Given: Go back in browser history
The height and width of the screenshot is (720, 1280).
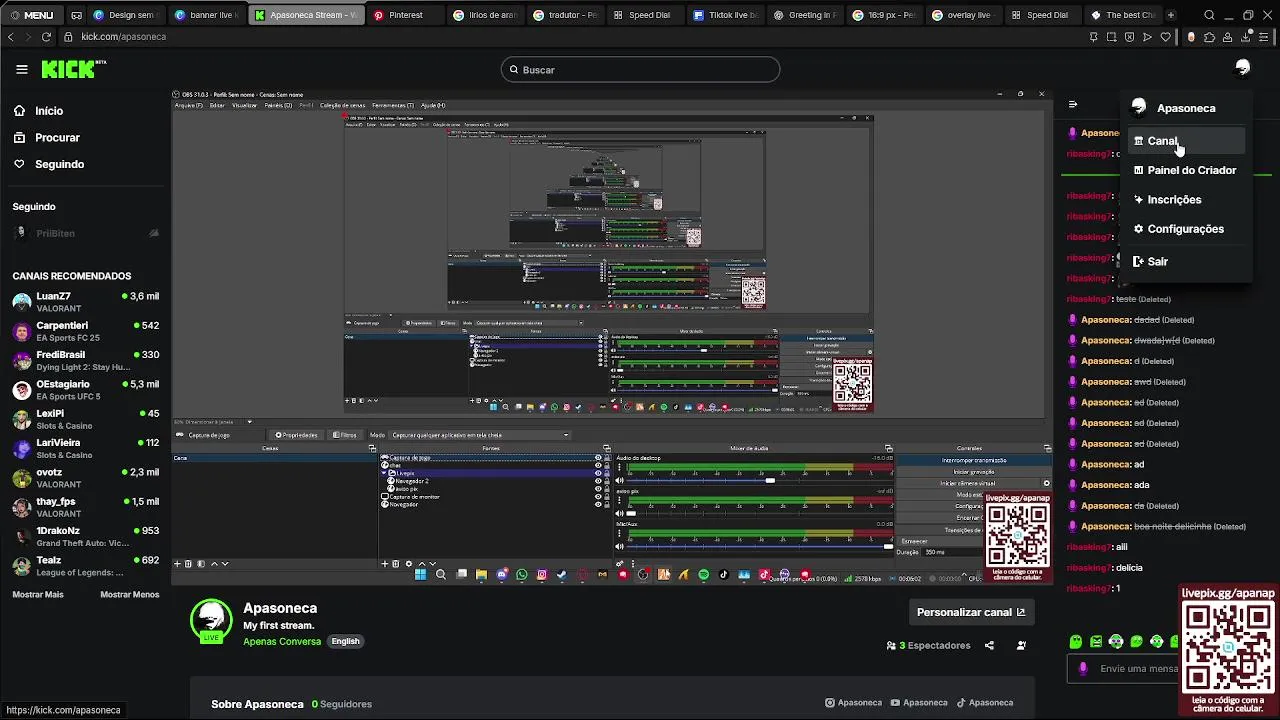Looking at the screenshot, I should [x=10, y=37].
